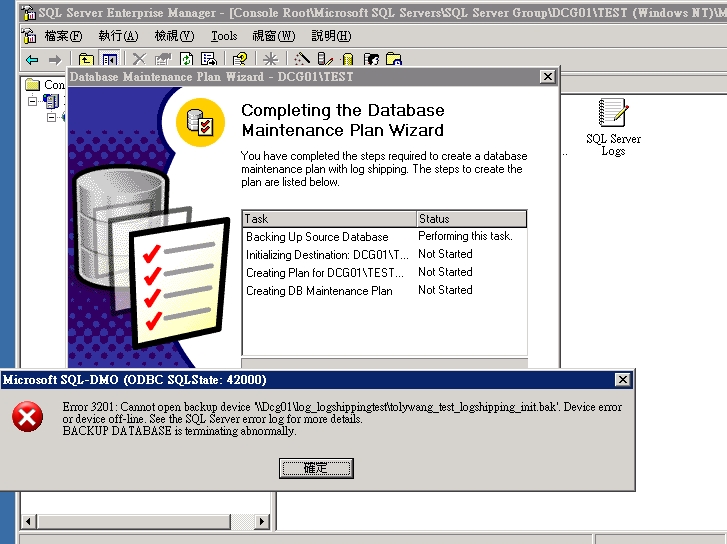Click the Export List toolbar icon
The image size is (727, 544).
coord(209,59)
